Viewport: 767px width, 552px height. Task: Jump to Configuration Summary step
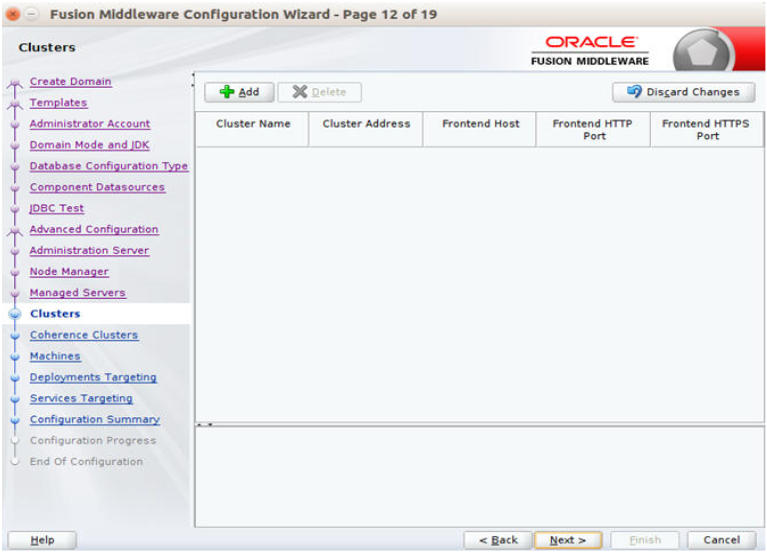[94, 419]
